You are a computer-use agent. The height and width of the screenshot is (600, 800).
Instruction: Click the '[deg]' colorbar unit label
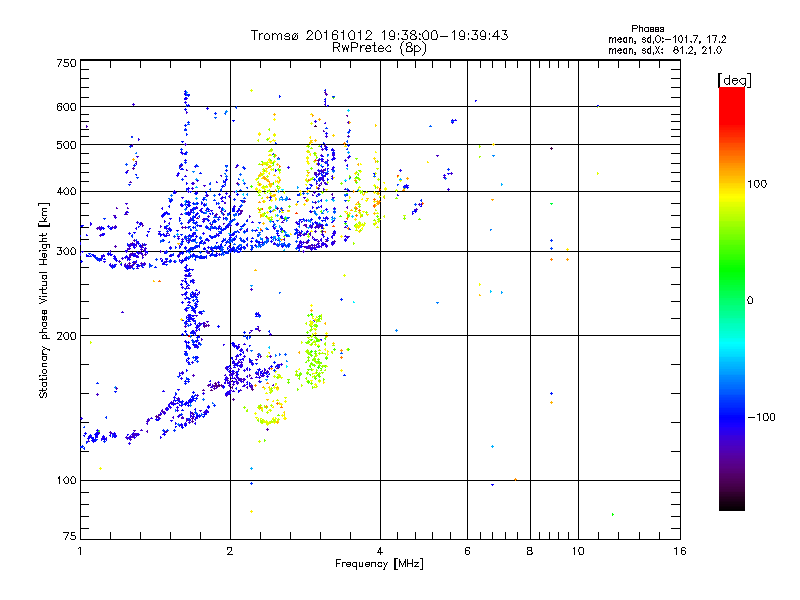734,80
